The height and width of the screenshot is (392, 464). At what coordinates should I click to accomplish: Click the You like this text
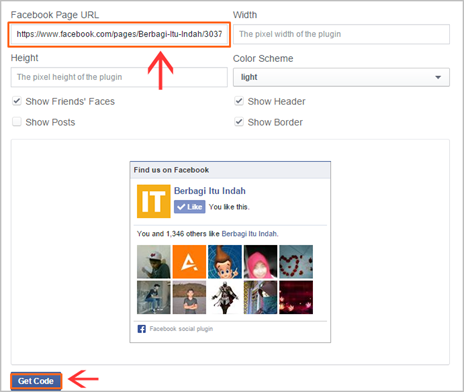pos(229,207)
